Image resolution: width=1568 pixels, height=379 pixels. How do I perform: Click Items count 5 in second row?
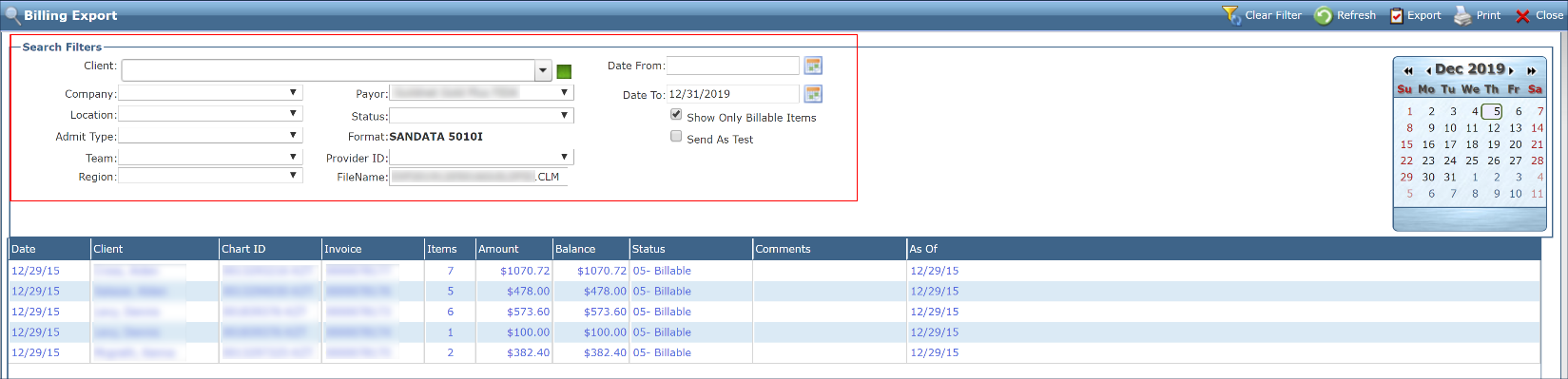pyautogui.click(x=451, y=292)
